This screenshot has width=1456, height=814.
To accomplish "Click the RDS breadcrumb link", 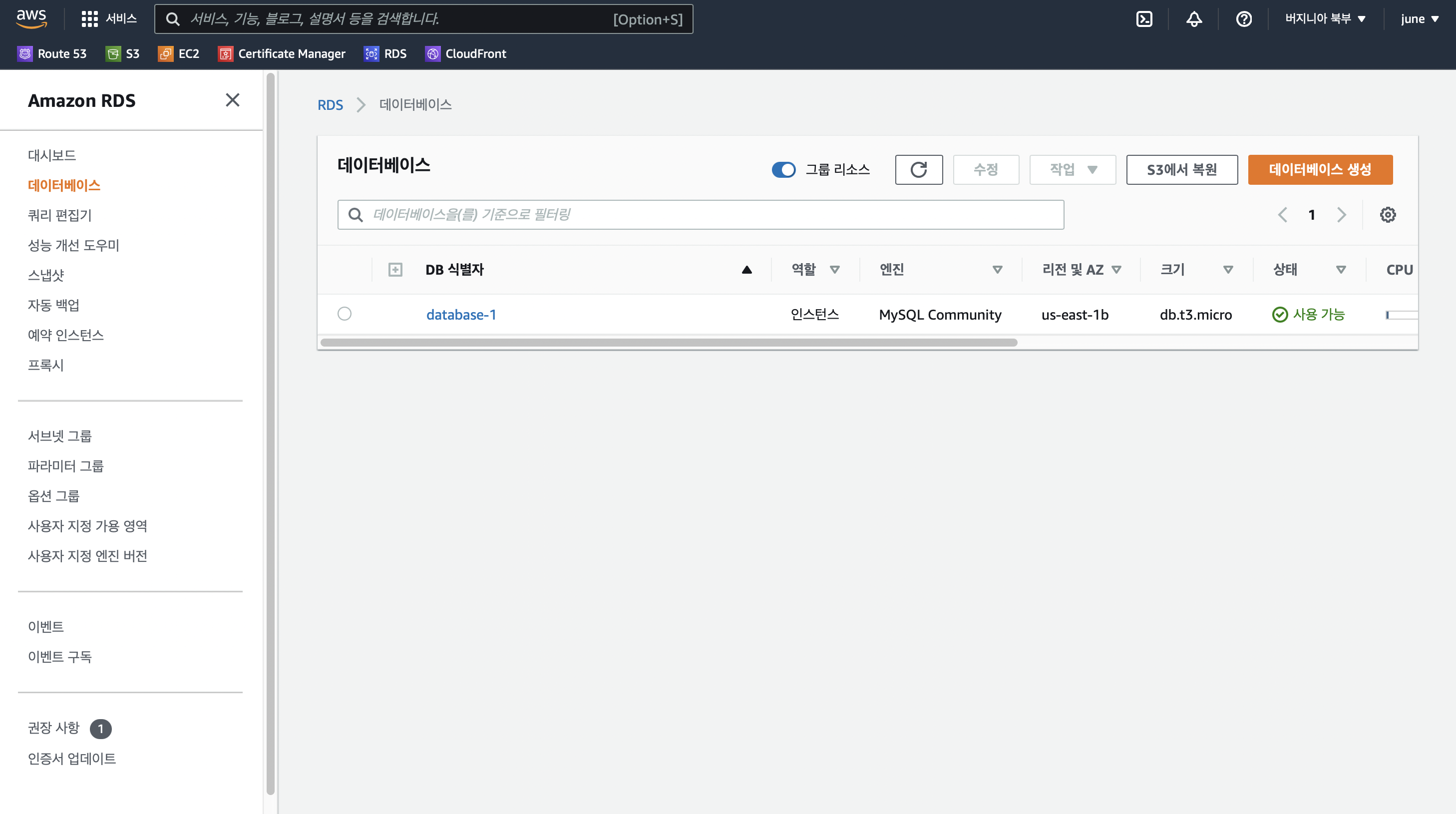I will coord(330,105).
